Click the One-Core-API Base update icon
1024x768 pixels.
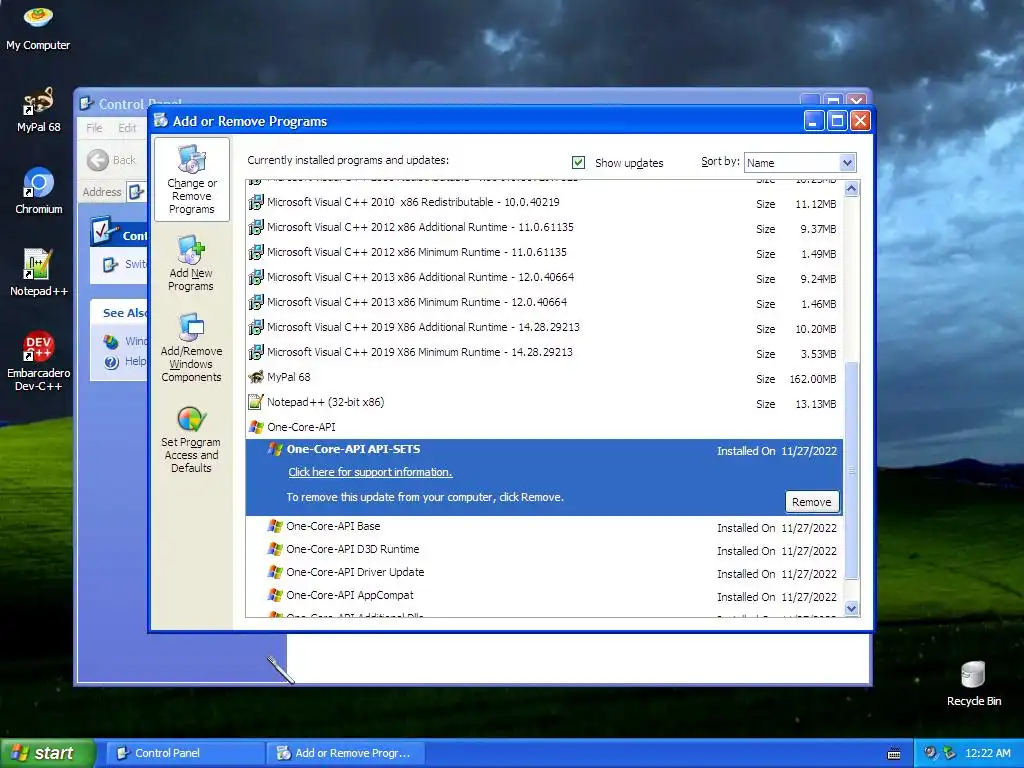(x=275, y=526)
